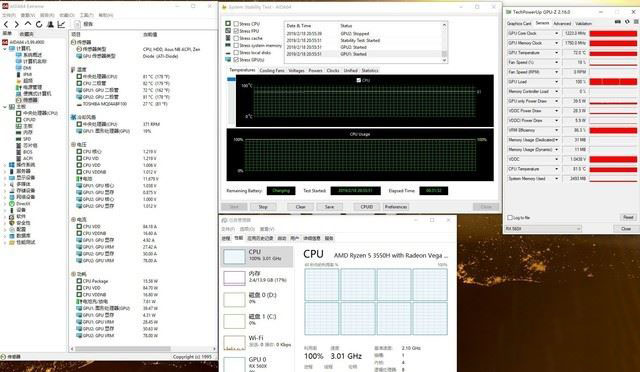Click AIDA64 toolbar graph icon

coord(61,25)
